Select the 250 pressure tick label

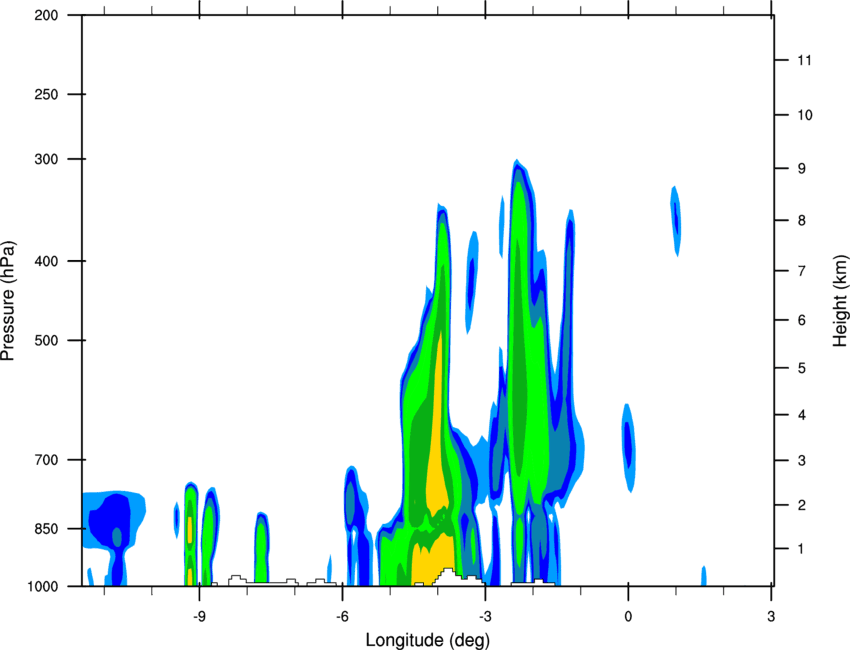coord(46,94)
